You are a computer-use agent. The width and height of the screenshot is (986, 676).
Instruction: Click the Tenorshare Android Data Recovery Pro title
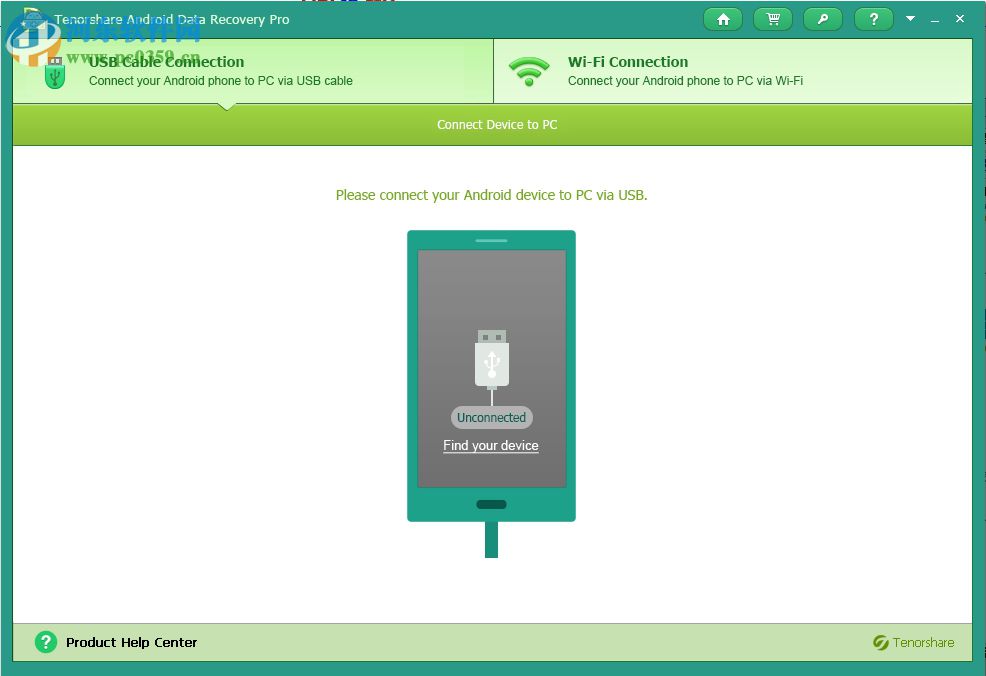point(170,19)
